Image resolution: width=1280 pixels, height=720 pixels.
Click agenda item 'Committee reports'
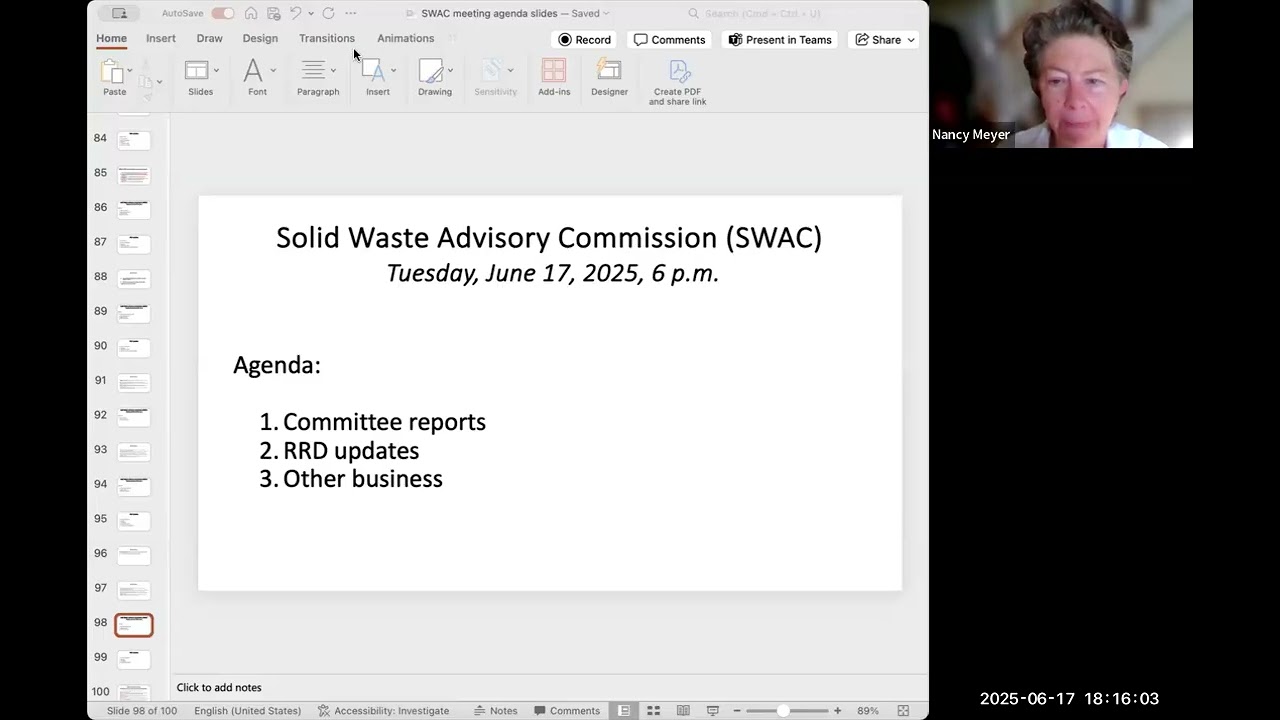pos(384,422)
